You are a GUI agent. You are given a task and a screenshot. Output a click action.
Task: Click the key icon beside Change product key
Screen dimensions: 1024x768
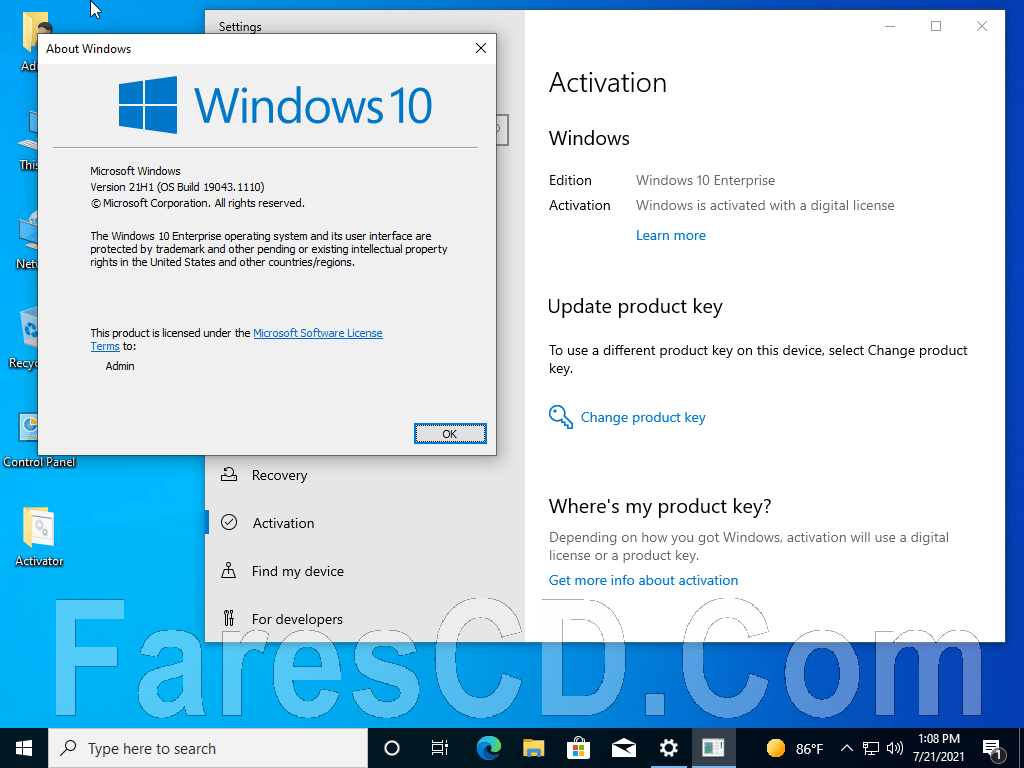click(x=560, y=417)
